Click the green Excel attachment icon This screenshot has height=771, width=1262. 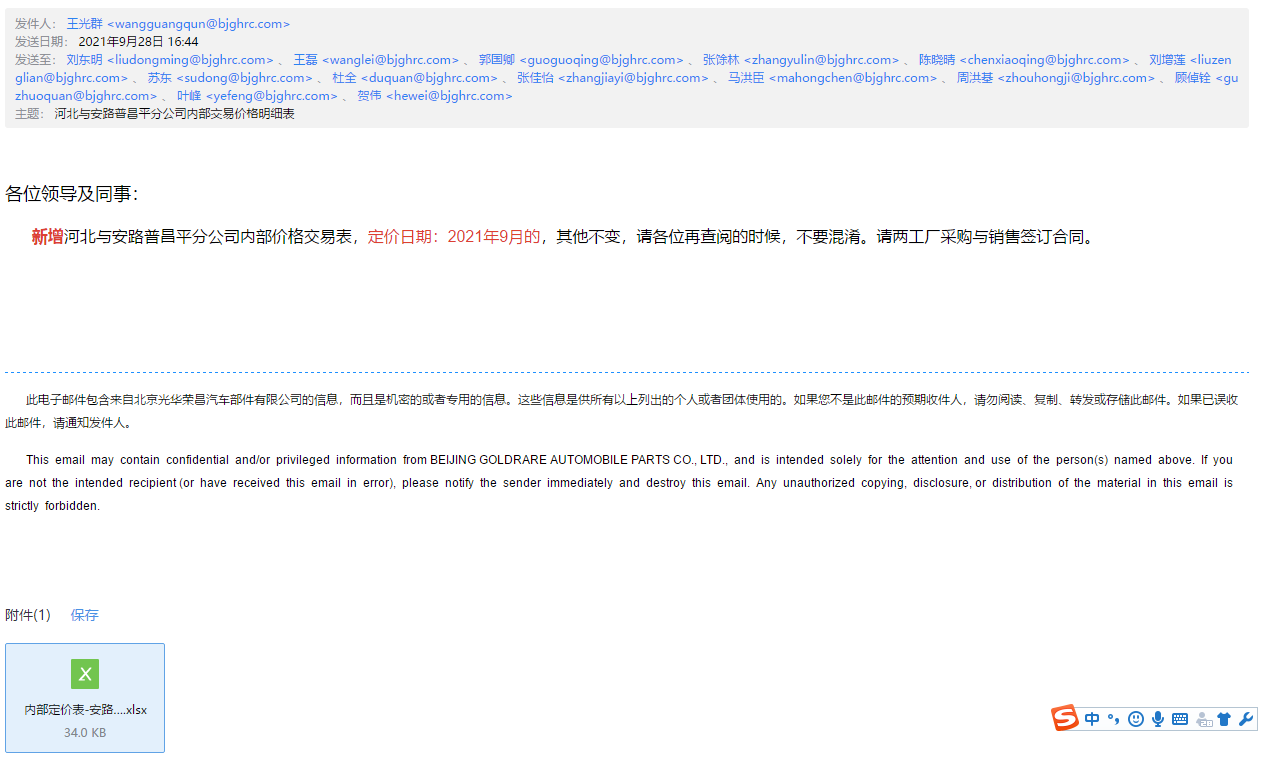tap(85, 674)
